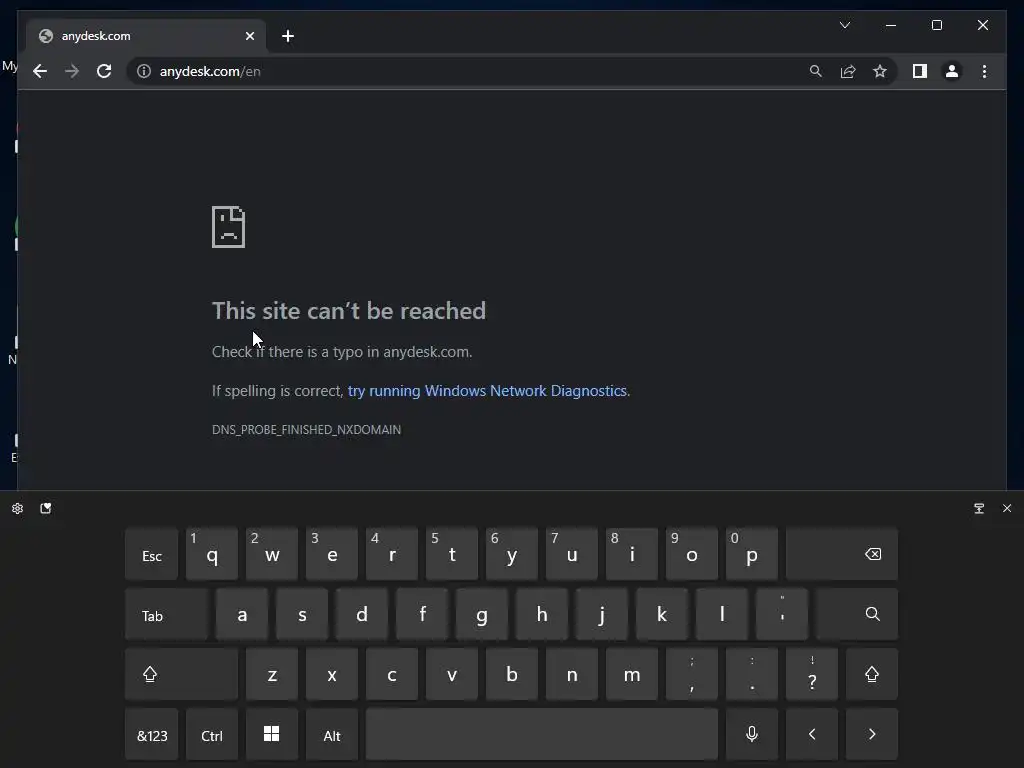Screen dimensions: 1024x768
Task: Select the anydesk.com tab
Action: coord(146,36)
